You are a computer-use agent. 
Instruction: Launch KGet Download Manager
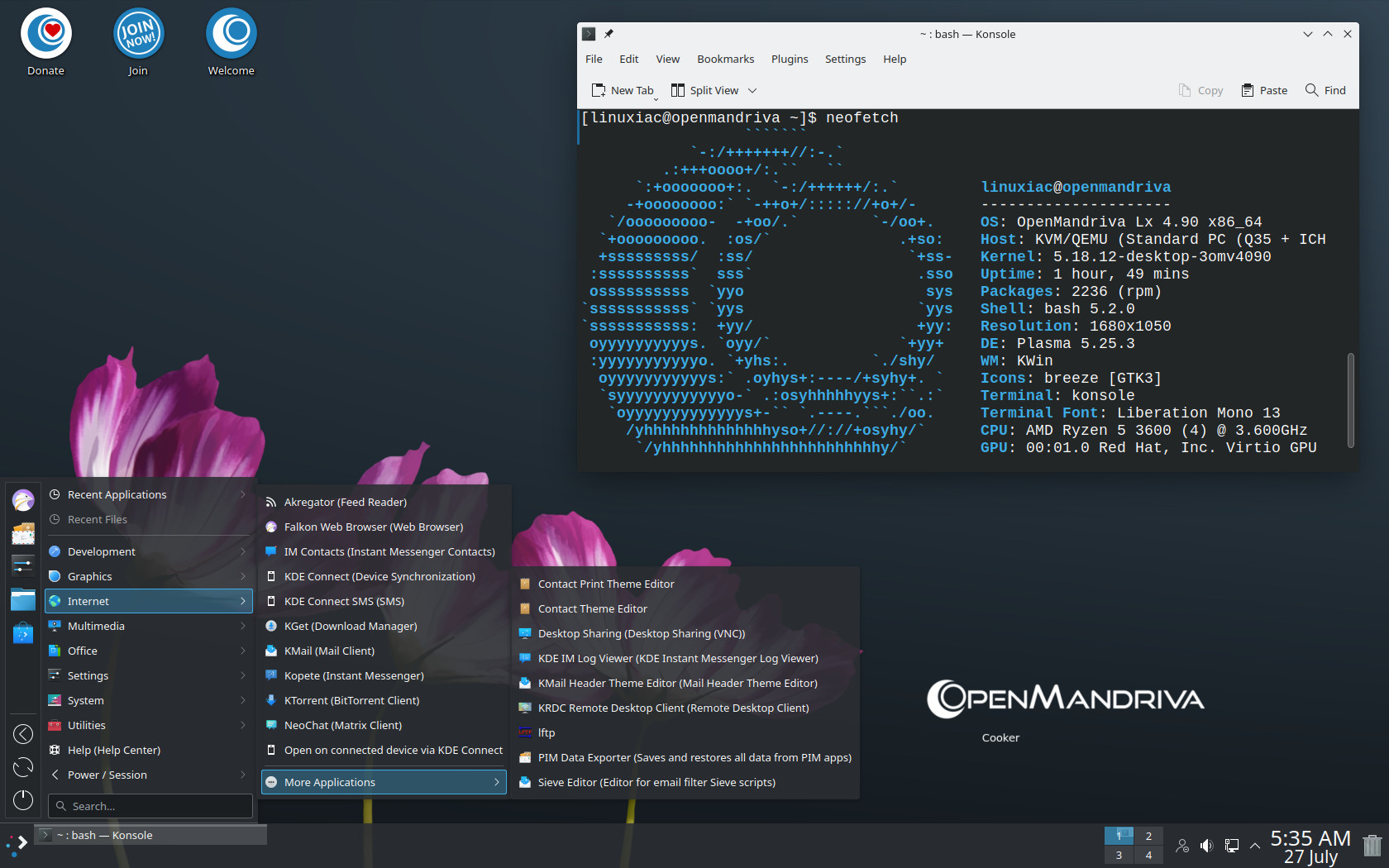click(x=384, y=626)
